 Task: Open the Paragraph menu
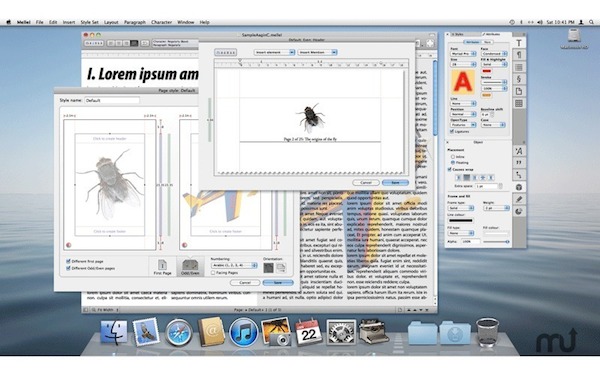pos(135,22)
